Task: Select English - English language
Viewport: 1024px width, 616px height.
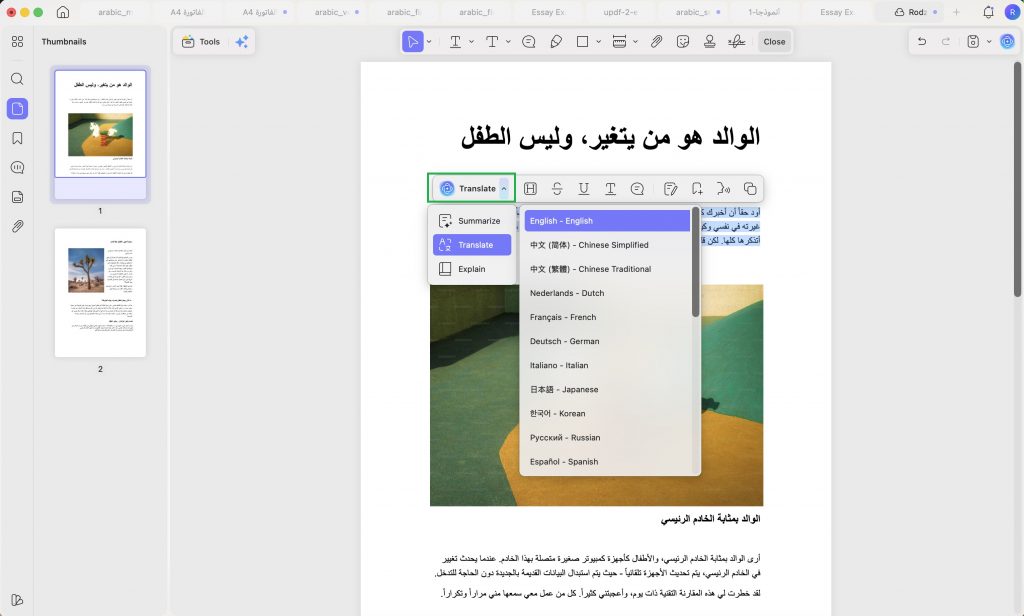Action: pyautogui.click(x=607, y=221)
